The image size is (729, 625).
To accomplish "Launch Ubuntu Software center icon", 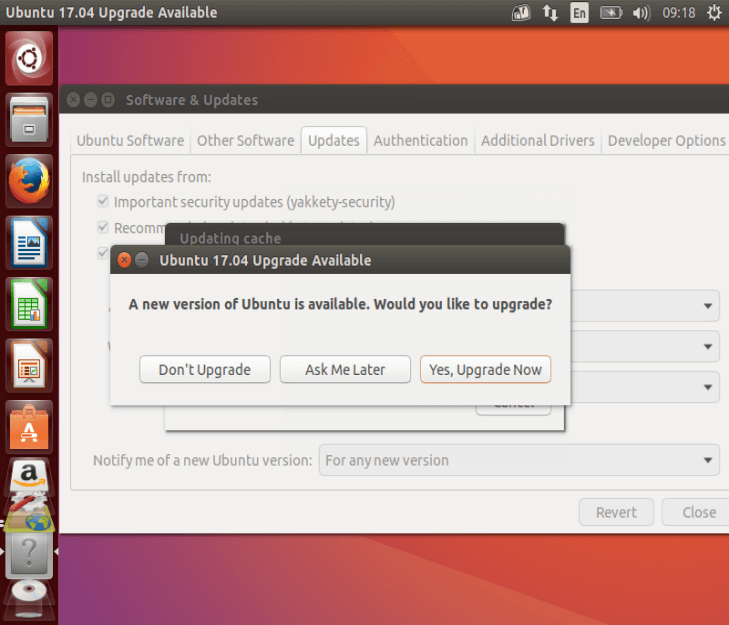I will pyautogui.click(x=29, y=427).
